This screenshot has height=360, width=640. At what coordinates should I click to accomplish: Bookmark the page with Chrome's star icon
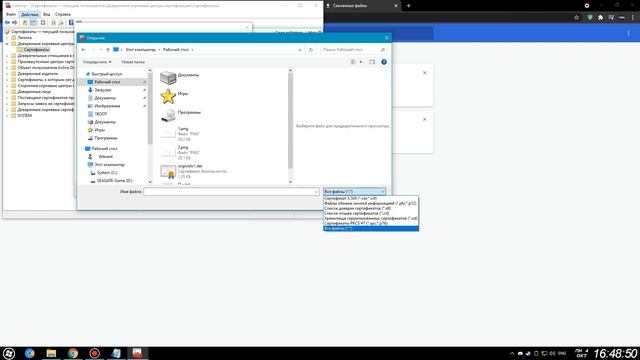coord(576,18)
